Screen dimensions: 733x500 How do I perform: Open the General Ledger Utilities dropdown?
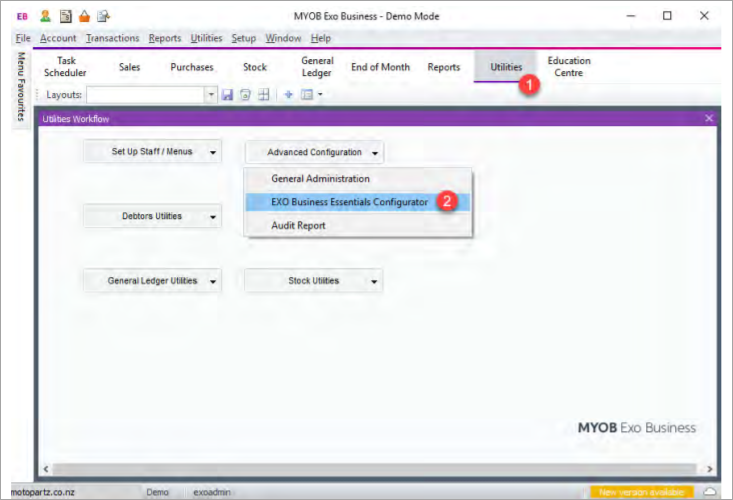[x=214, y=281]
